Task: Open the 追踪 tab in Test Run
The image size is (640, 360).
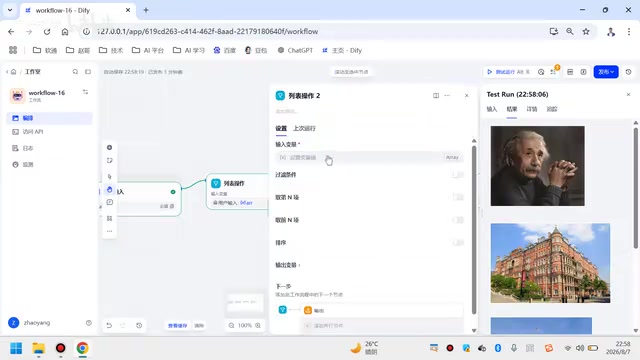Action: pos(552,109)
